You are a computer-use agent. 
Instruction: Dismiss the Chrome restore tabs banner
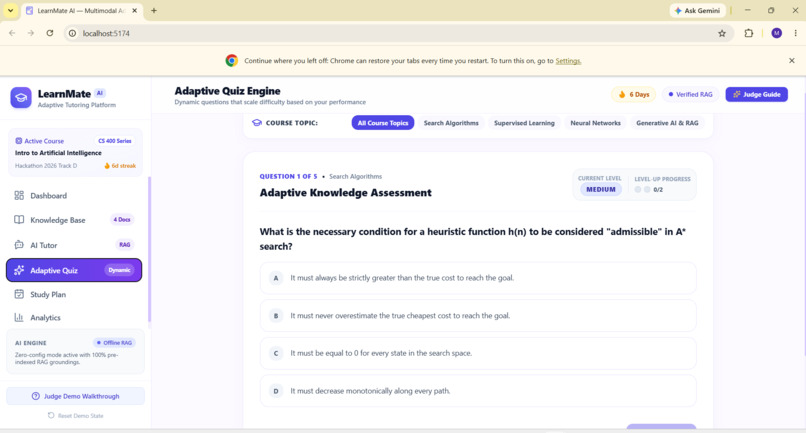pos(792,61)
